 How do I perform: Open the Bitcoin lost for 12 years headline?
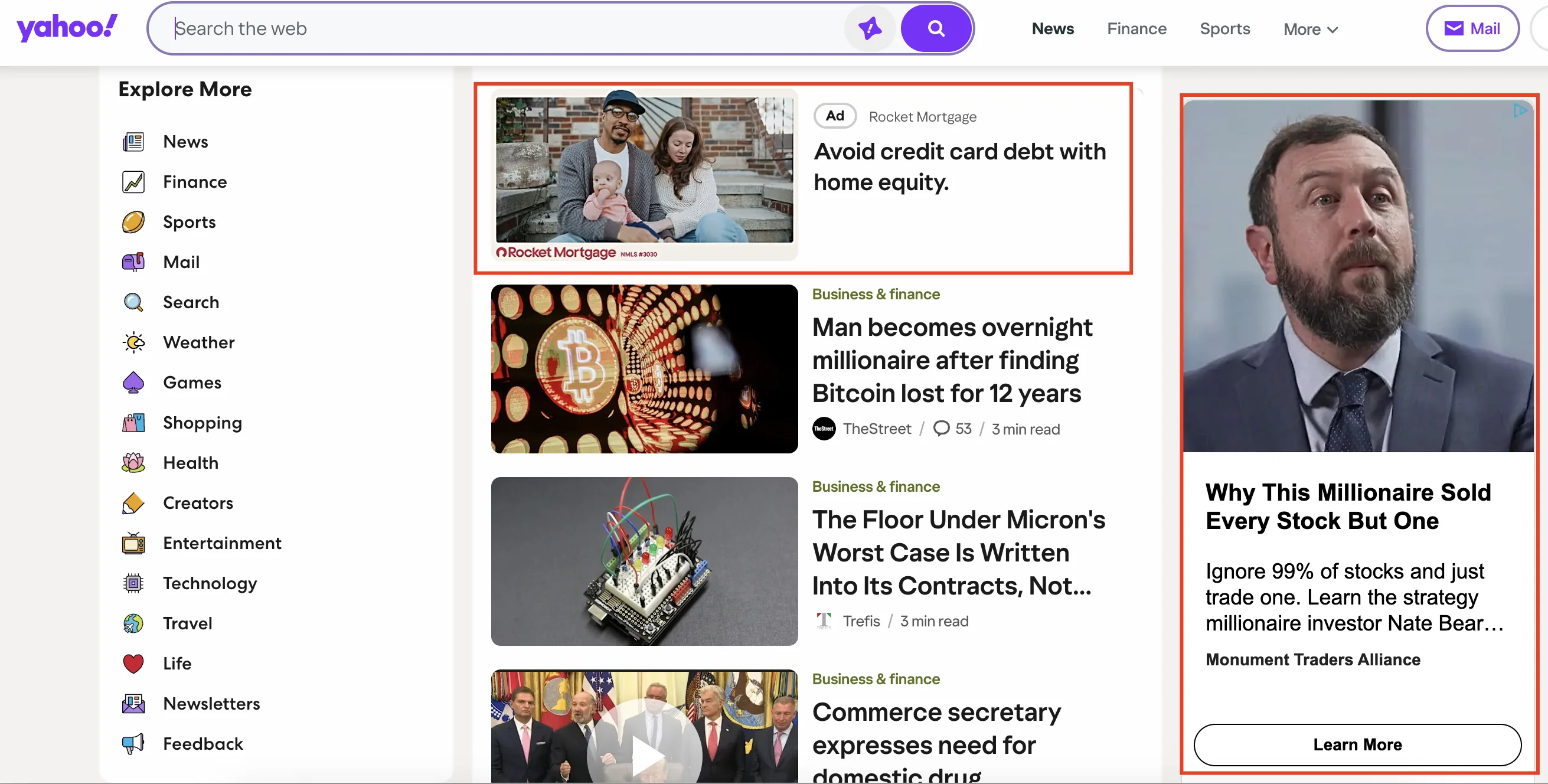[952, 361]
